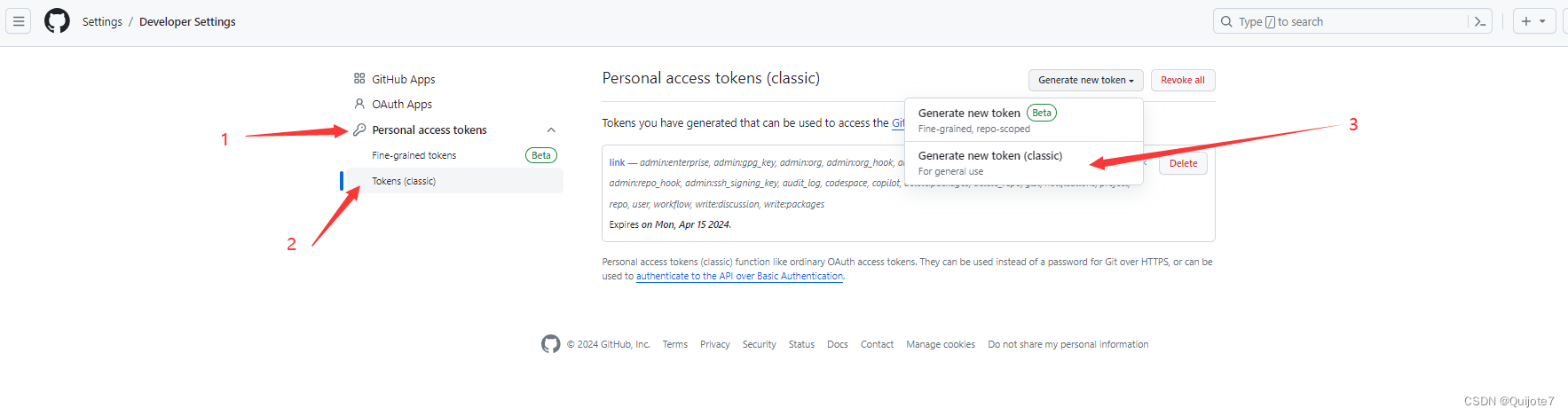Open Fine-grained tokens in sidebar
Image resolution: width=1568 pixels, height=416 pixels.
point(414,155)
